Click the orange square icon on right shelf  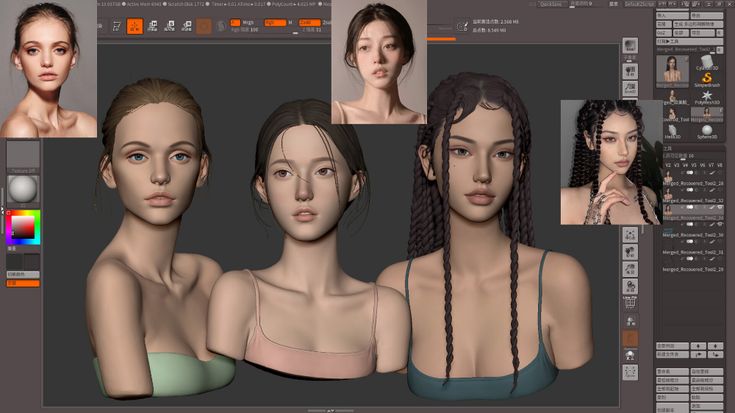pyautogui.click(x=630, y=338)
